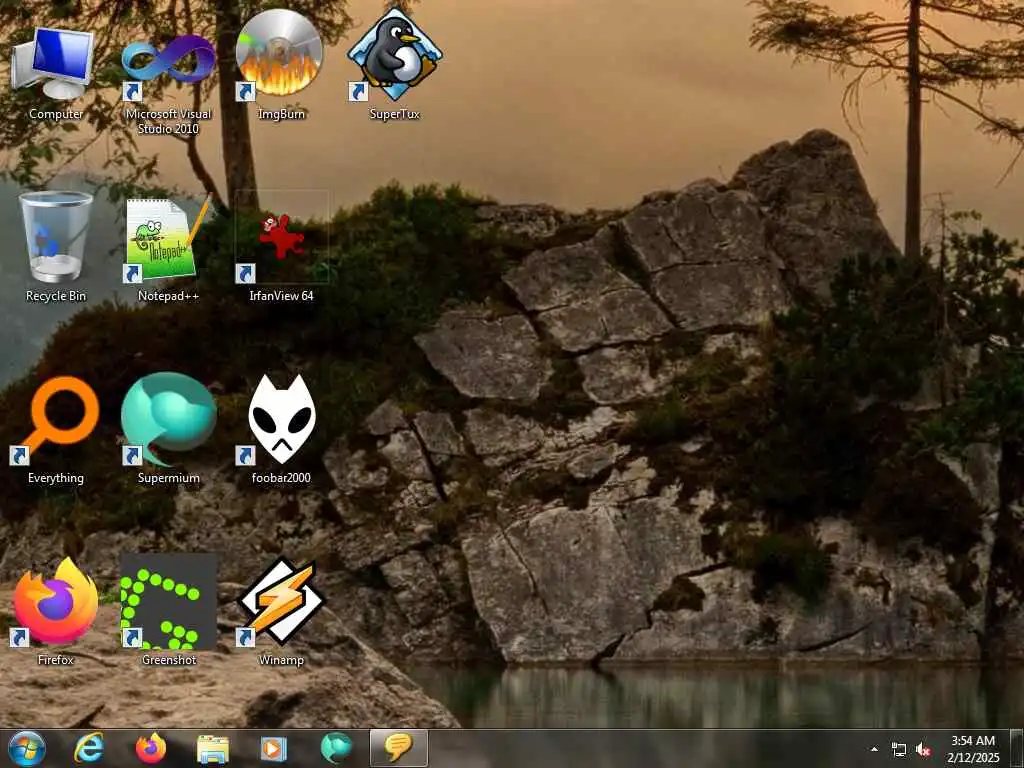Select the Notepad++ desktop shortcut
This screenshot has width=1024, height=768.
[168, 247]
